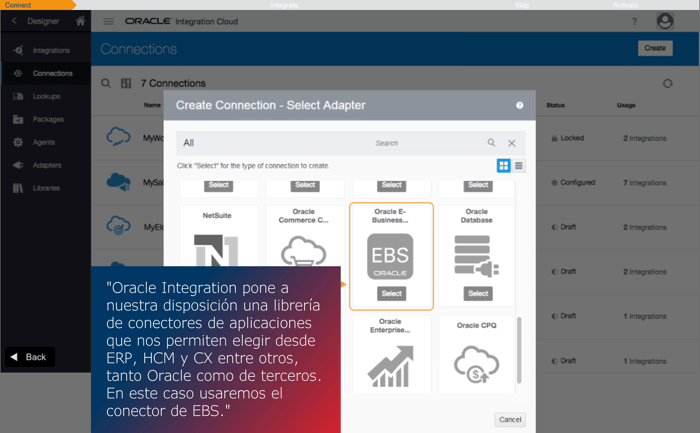
Task: Select Connections in the sidebar
Action: pyautogui.click(x=52, y=73)
